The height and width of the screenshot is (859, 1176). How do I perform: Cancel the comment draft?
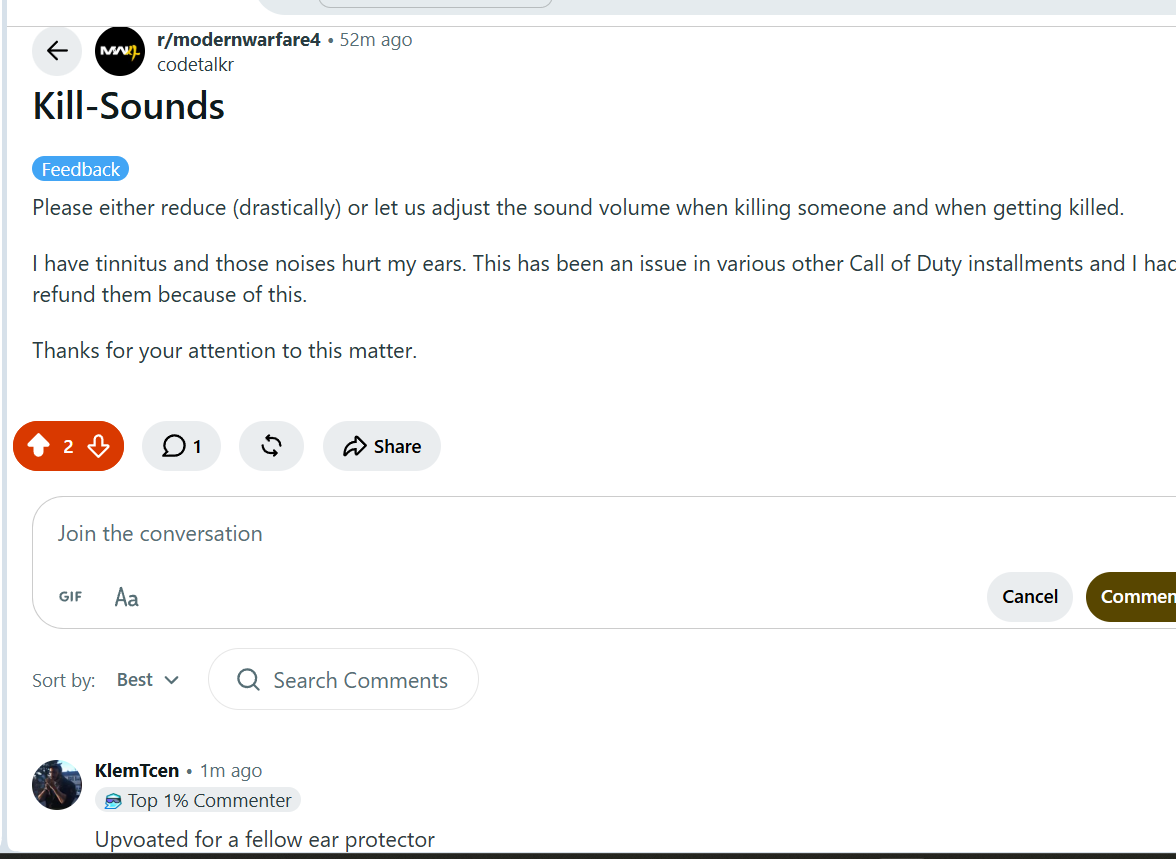pos(1030,596)
